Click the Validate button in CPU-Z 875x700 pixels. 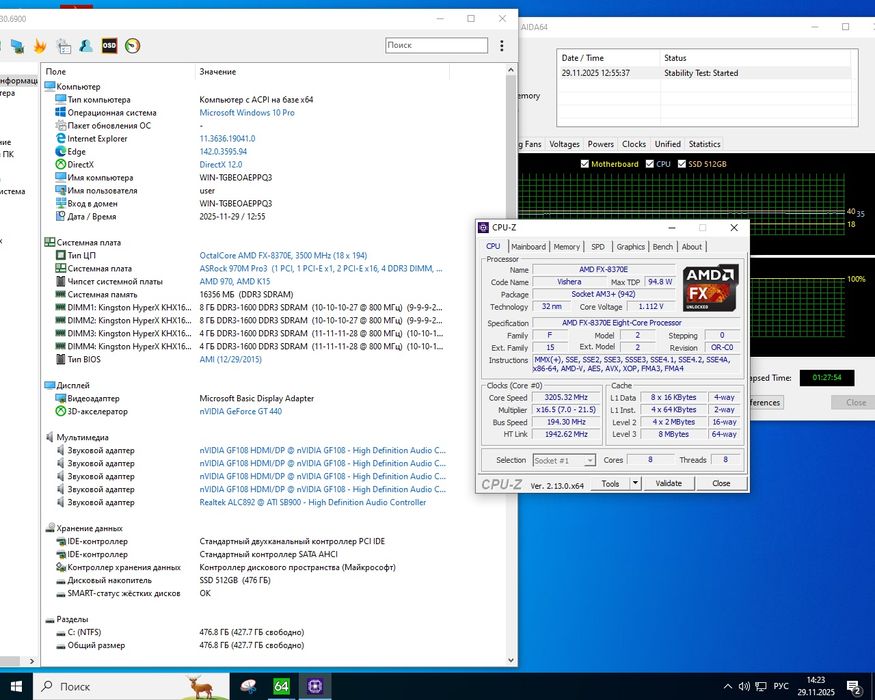click(x=669, y=483)
